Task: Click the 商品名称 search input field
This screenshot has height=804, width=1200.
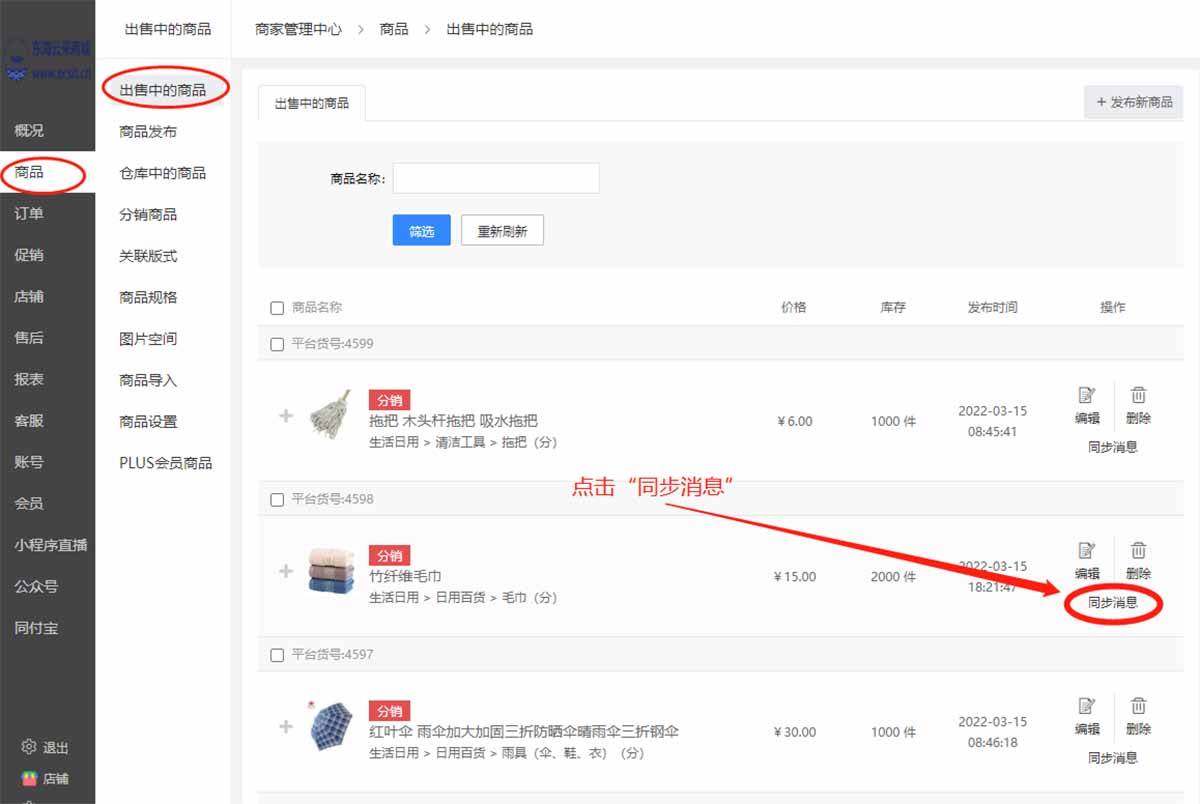Action: coord(496,178)
